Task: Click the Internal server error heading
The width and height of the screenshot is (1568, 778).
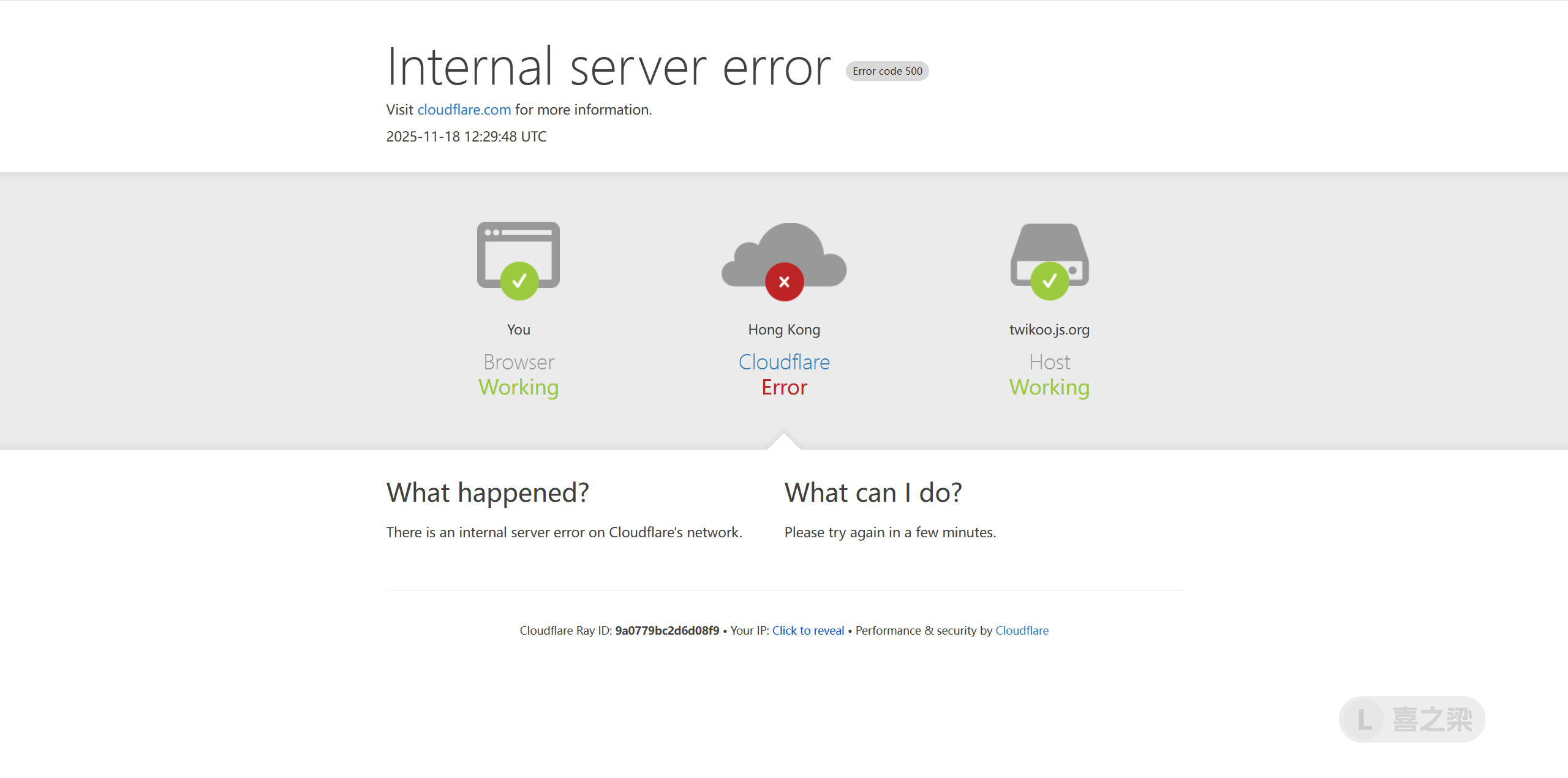Action: [608, 67]
